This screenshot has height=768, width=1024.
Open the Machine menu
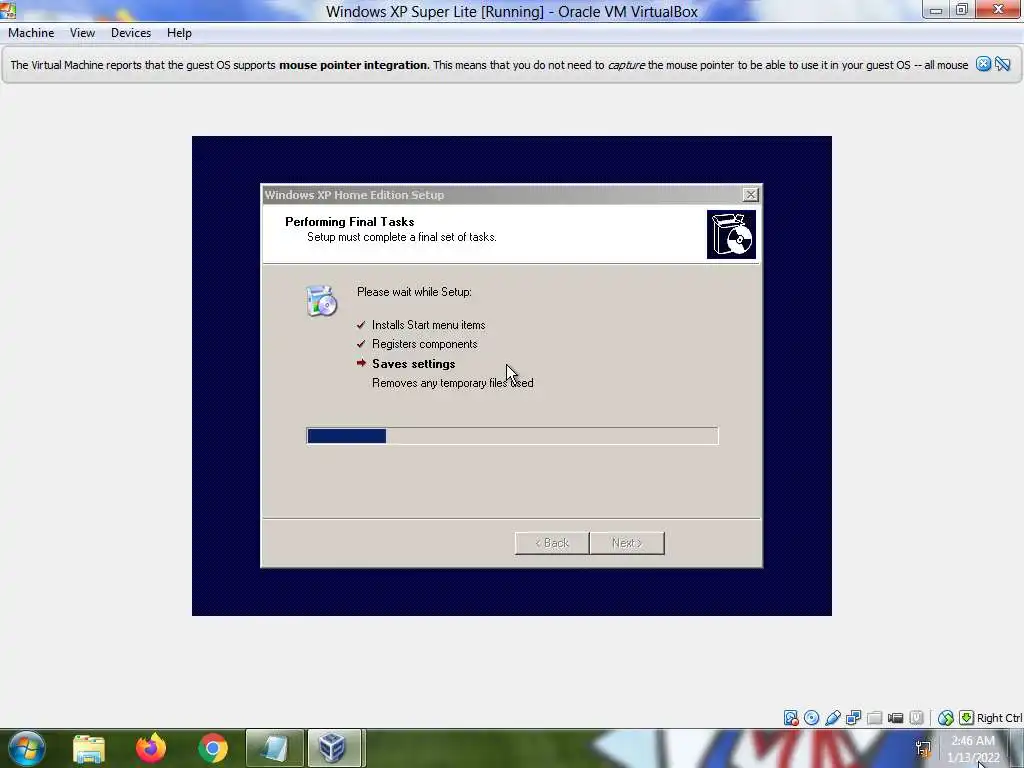point(31,33)
